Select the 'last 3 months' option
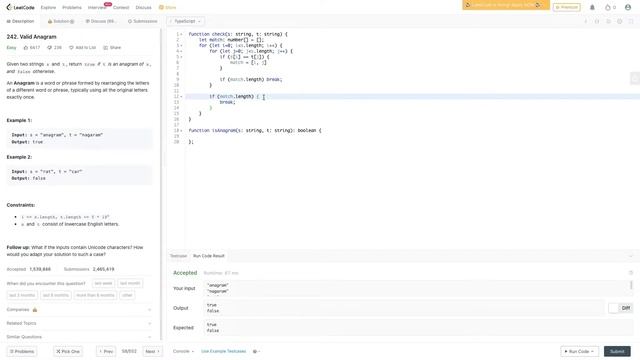 coord(22,295)
